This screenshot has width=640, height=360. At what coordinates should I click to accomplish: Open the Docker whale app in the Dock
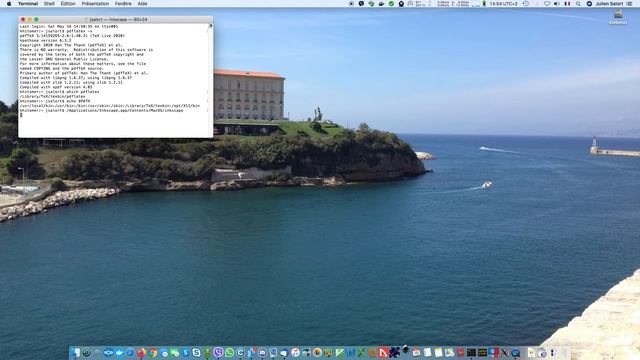[x=120, y=352]
